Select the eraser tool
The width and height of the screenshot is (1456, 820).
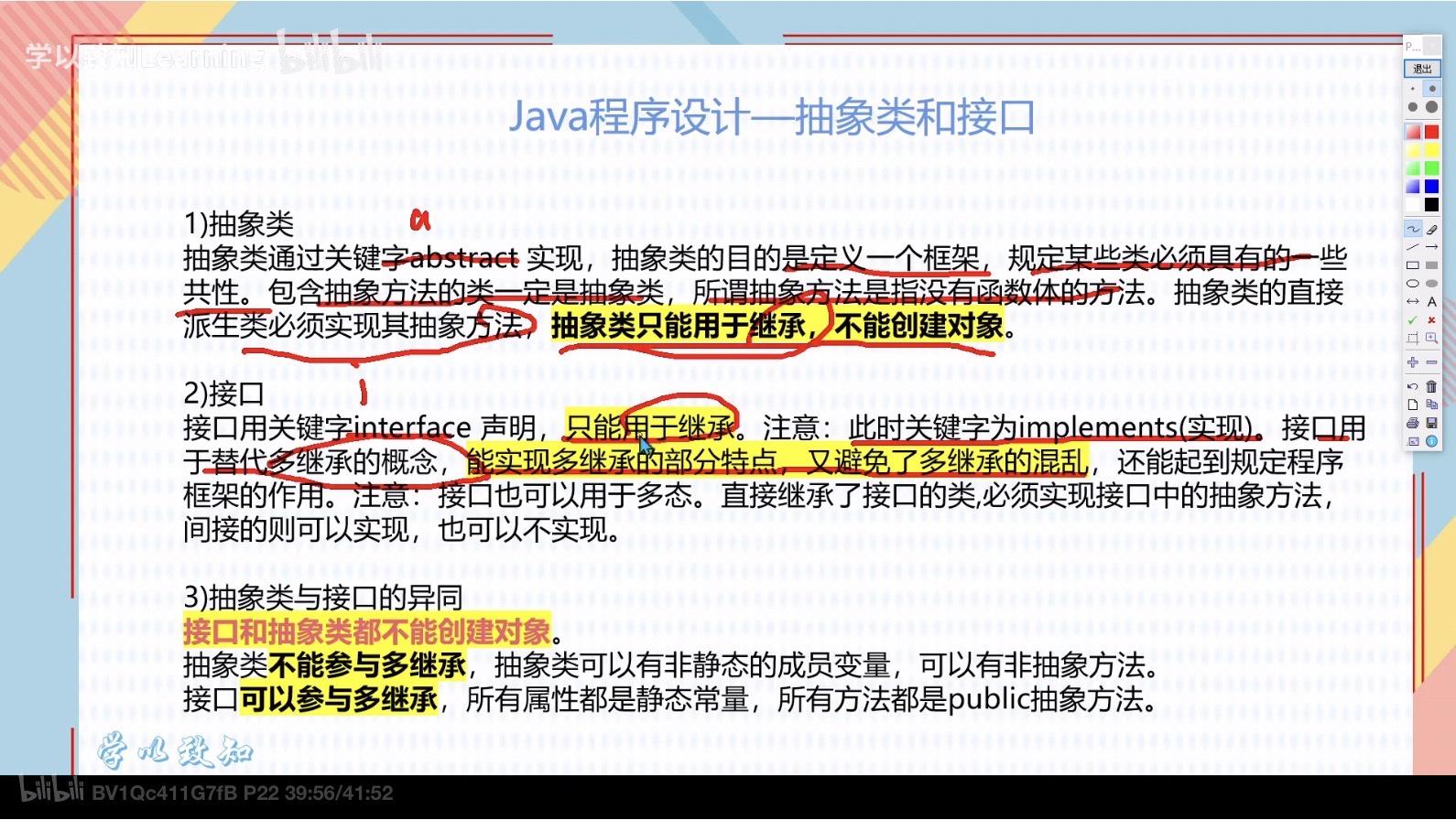1432,230
